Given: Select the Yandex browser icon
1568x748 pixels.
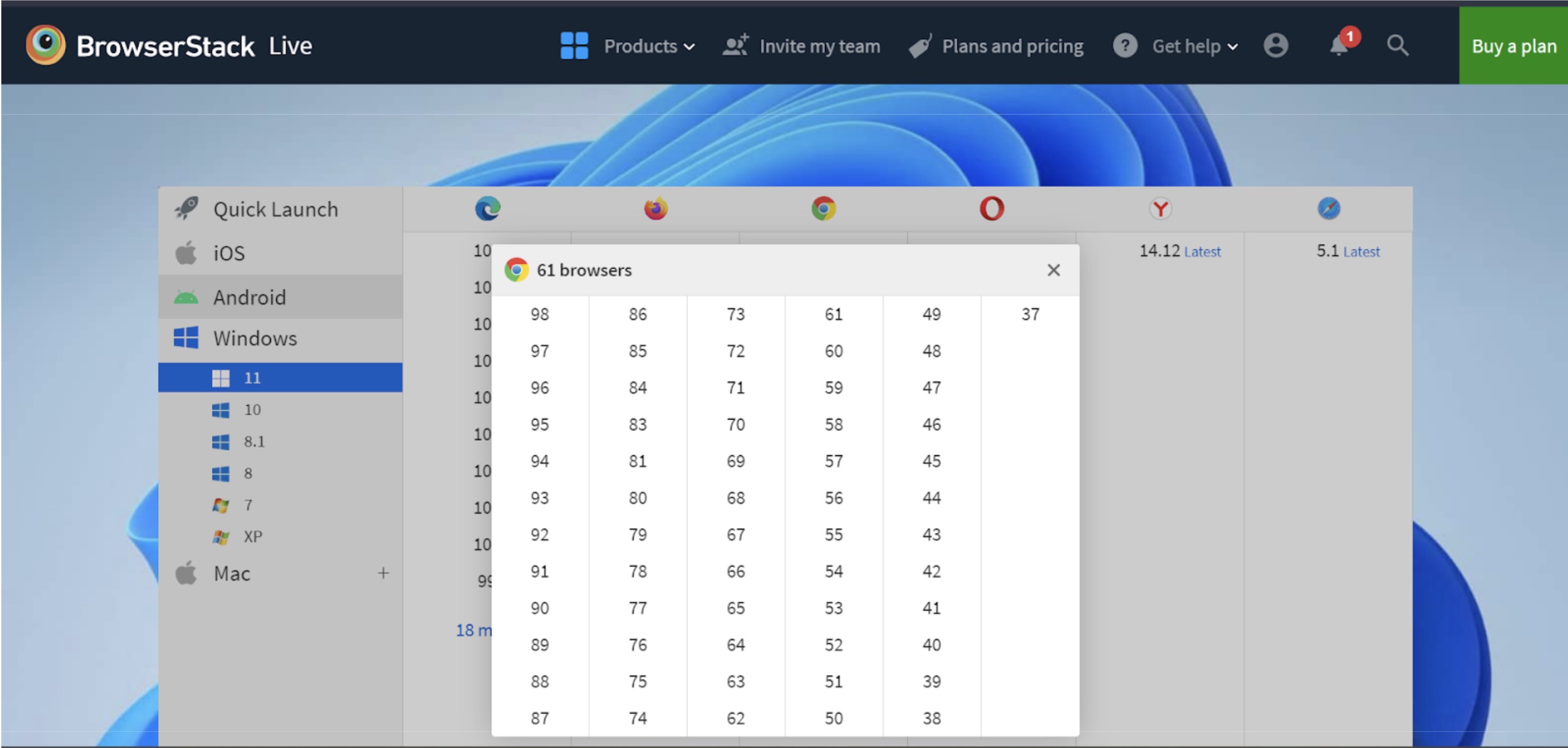Looking at the screenshot, I should point(1160,208).
